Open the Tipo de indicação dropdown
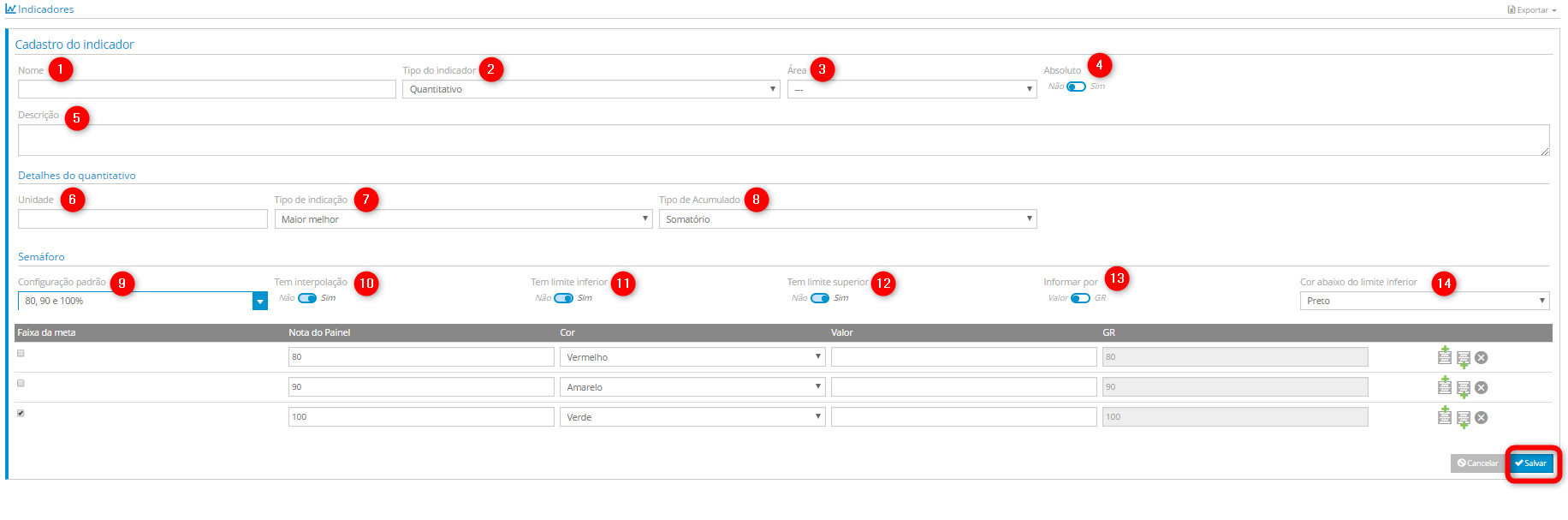Viewport: 1568px width, 520px height. [464, 219]
